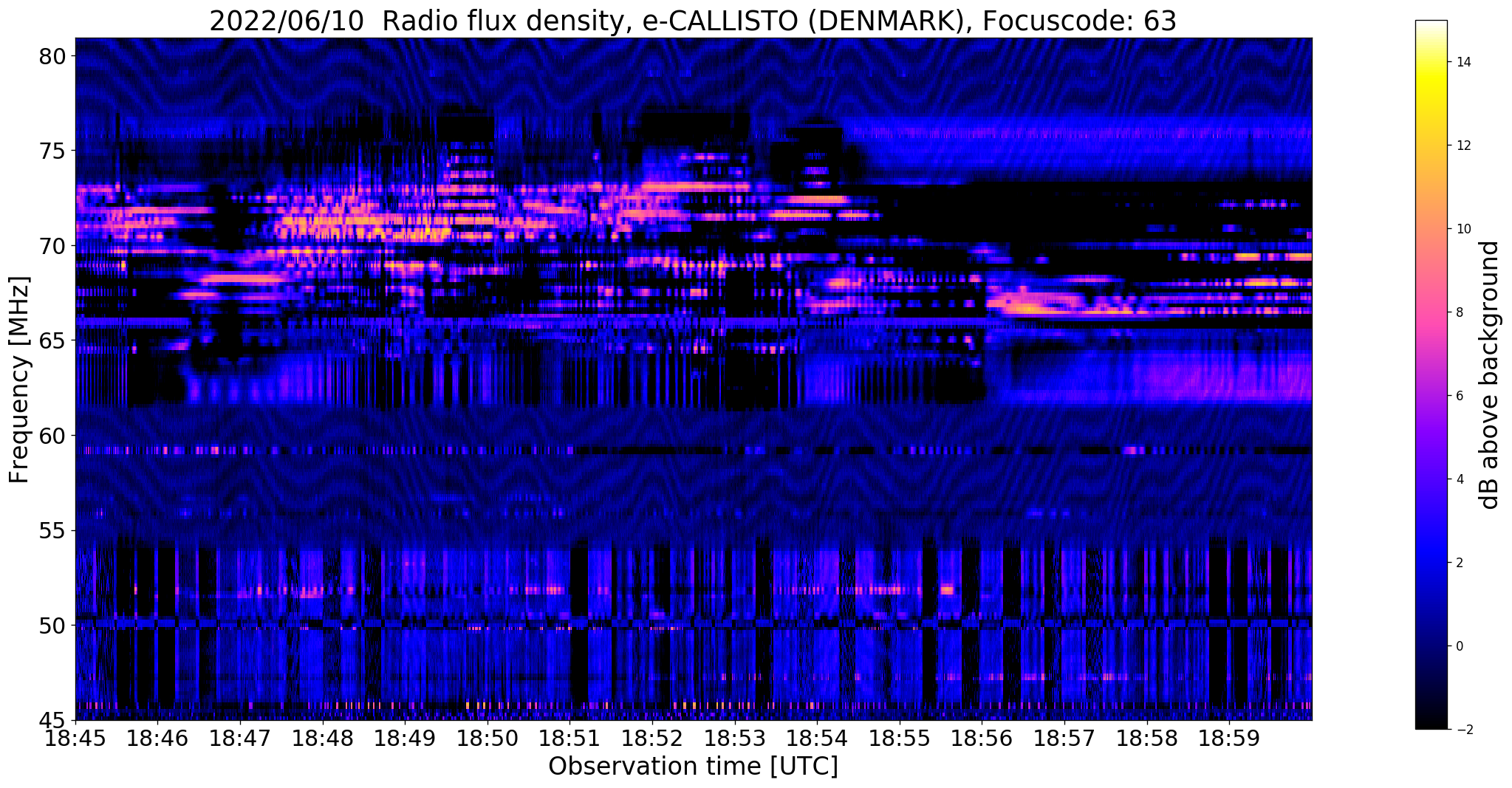
Task: Click the colorbar tick label 4
Action: pyautogui.click(x=1459, y=479)
